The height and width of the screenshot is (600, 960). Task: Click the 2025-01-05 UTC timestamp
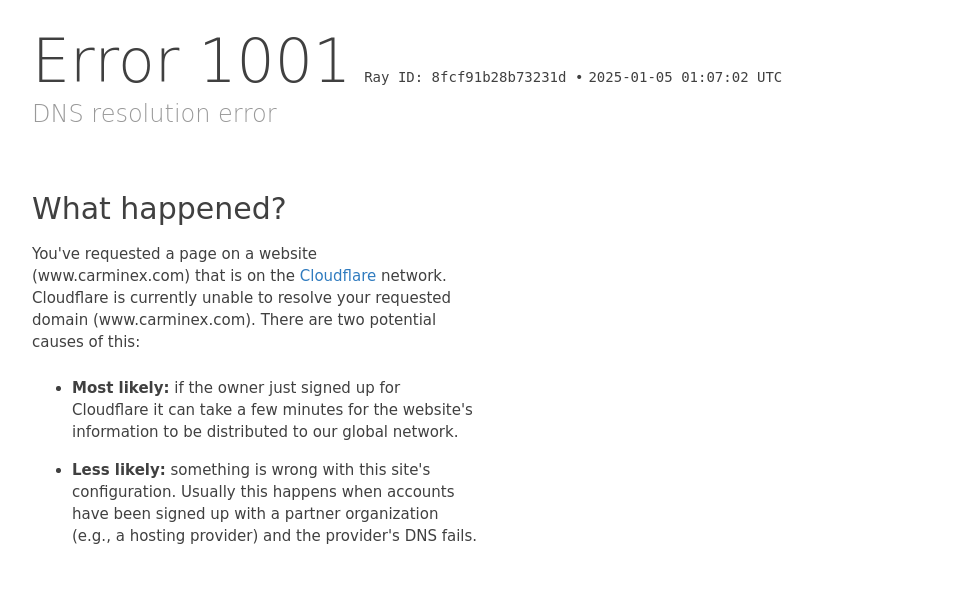click(x=684, y=78)
